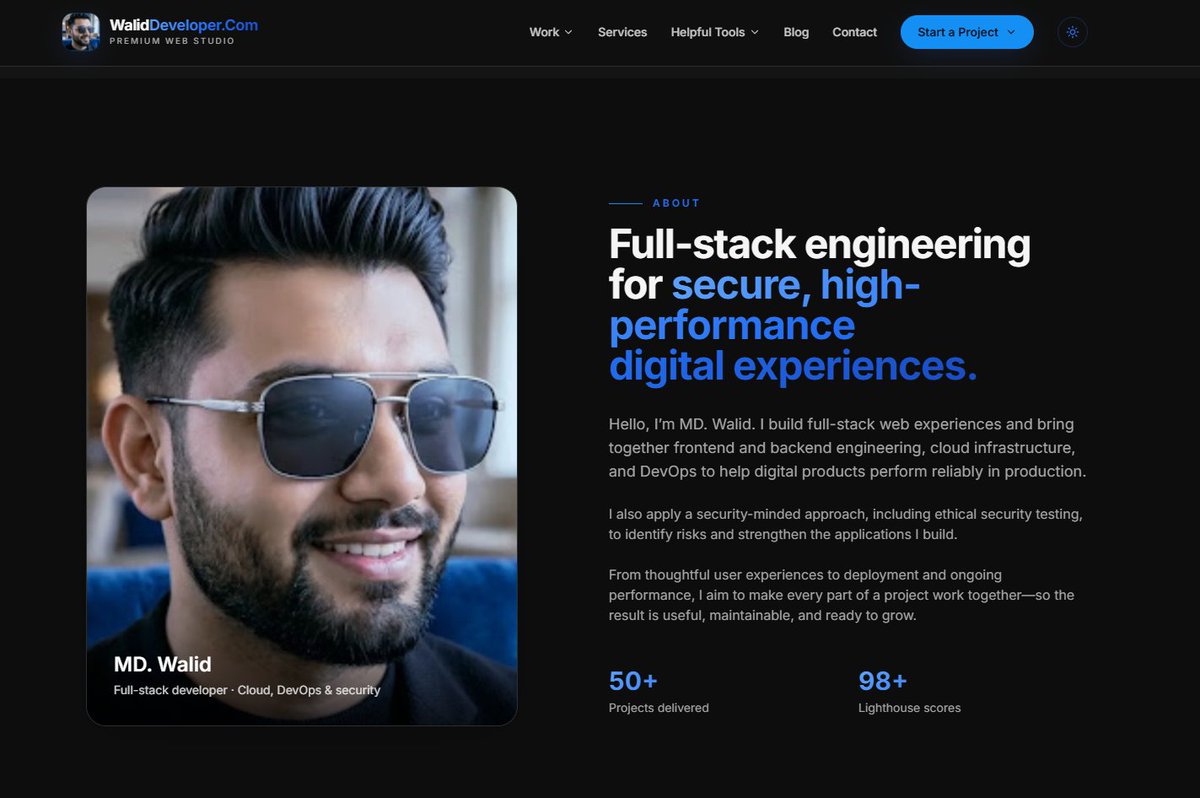Viewport: 1200px width, 798px height.
Task: Click the paragraph starting Hello, I'm MD. Walid
Action: [x=847, y=447]
